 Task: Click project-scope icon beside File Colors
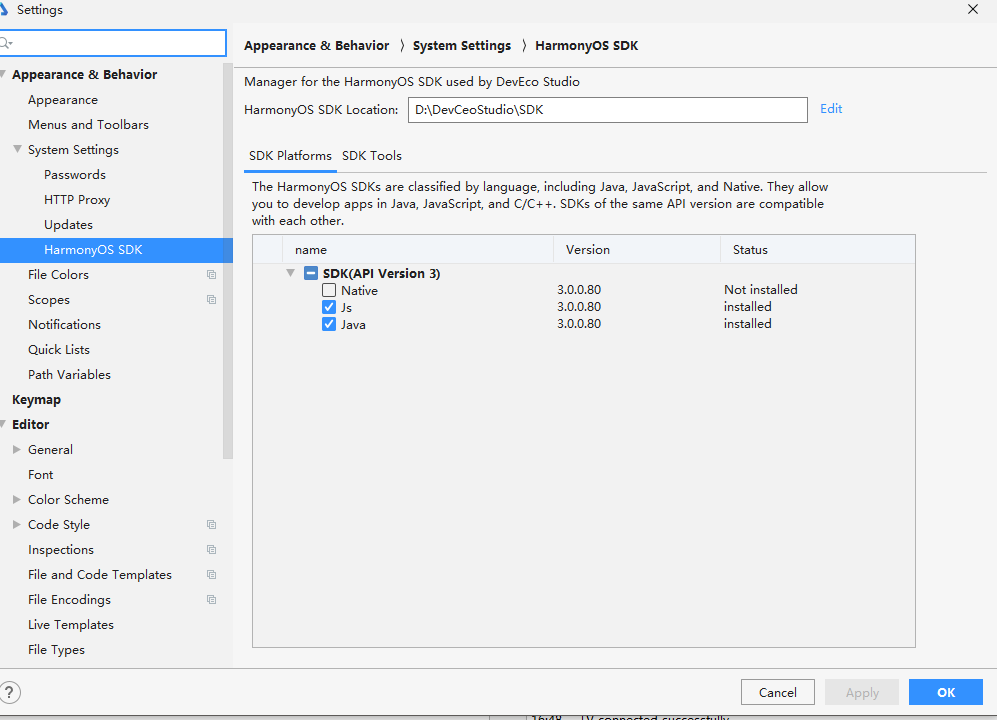point(211,275)
